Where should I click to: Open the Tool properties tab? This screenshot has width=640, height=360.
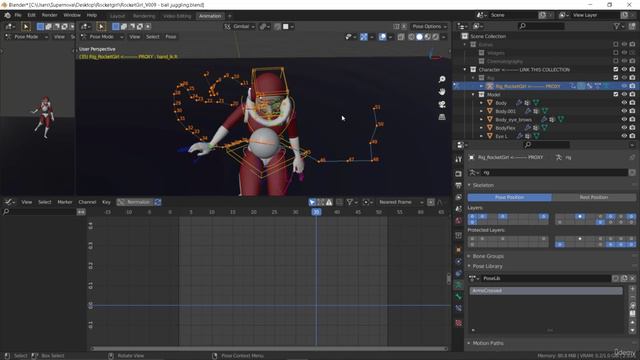click(458, 159)
